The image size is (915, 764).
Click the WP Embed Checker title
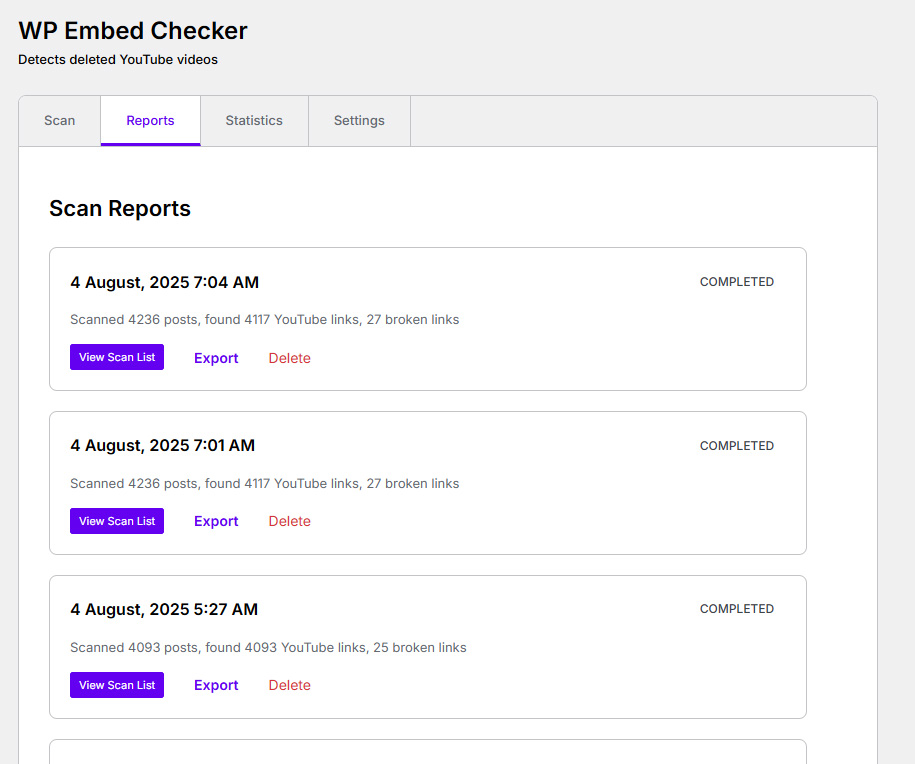click(x=133, y=31)
